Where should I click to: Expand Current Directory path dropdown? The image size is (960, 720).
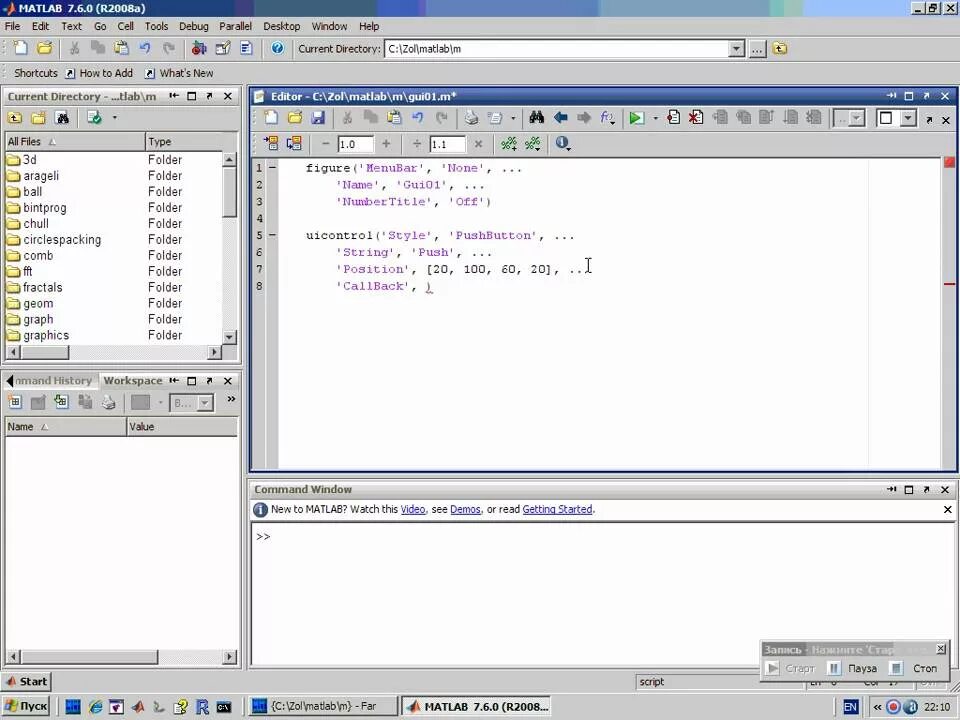pyautogui.click(x=737, y=49)
